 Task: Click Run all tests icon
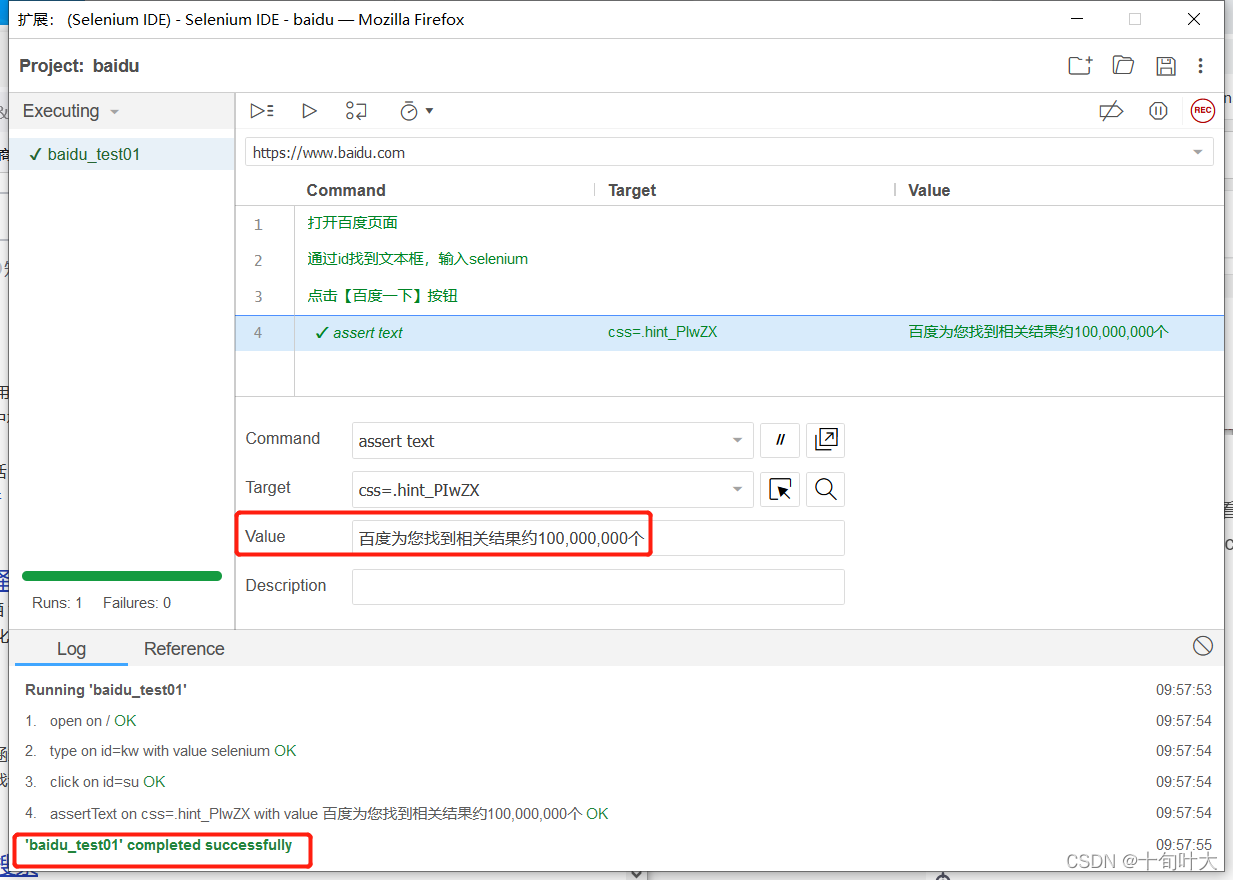[x=262, y=111]
